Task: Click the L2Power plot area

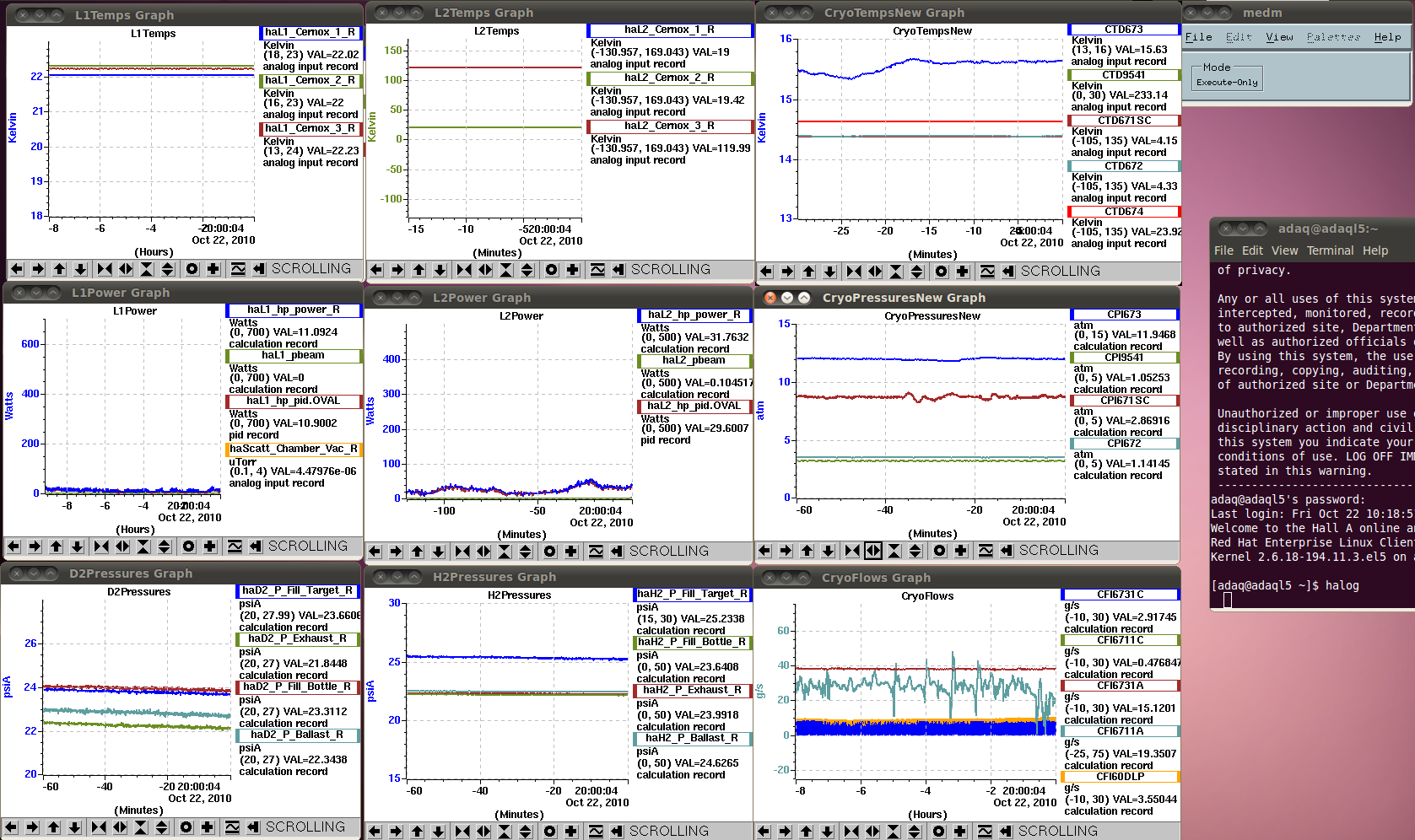Action: [519, 410]
